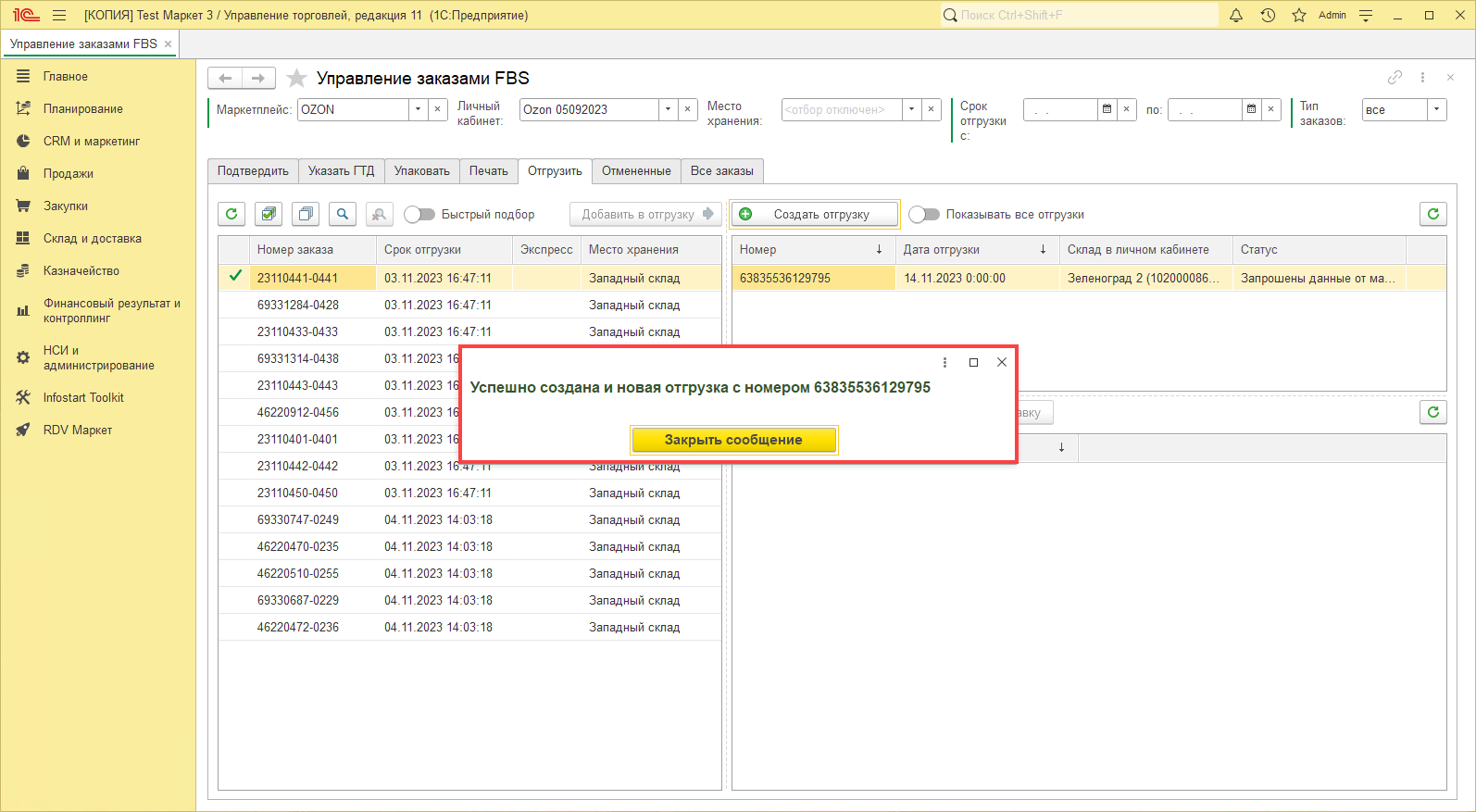This screenshot has width=1476, height=812.
Task: Click the "Создать отгрузку" button
Action: (815, 214)
